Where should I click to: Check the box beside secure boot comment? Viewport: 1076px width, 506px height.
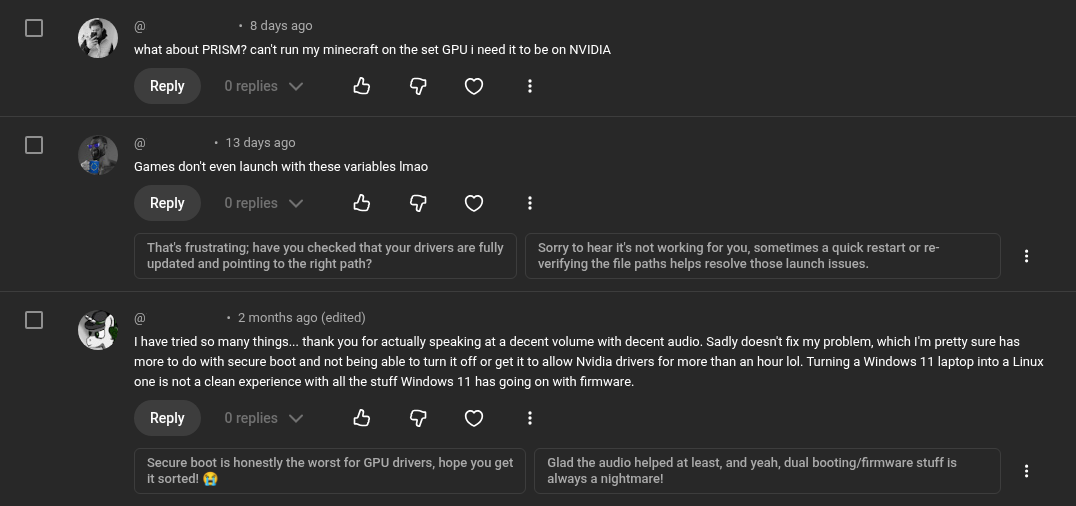pos(34,320)
